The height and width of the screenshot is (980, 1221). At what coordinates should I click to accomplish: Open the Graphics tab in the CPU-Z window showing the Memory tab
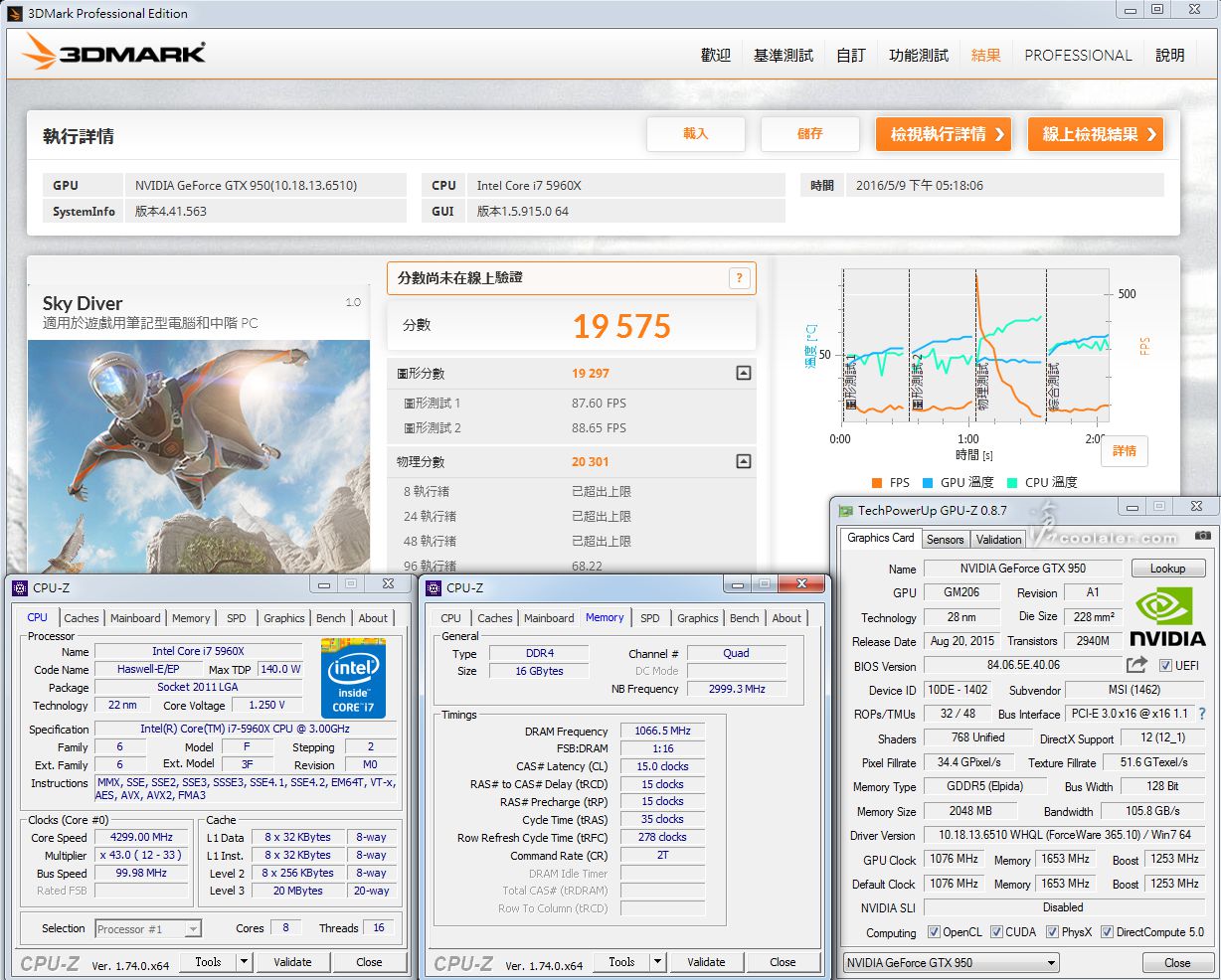coord(698,618)
